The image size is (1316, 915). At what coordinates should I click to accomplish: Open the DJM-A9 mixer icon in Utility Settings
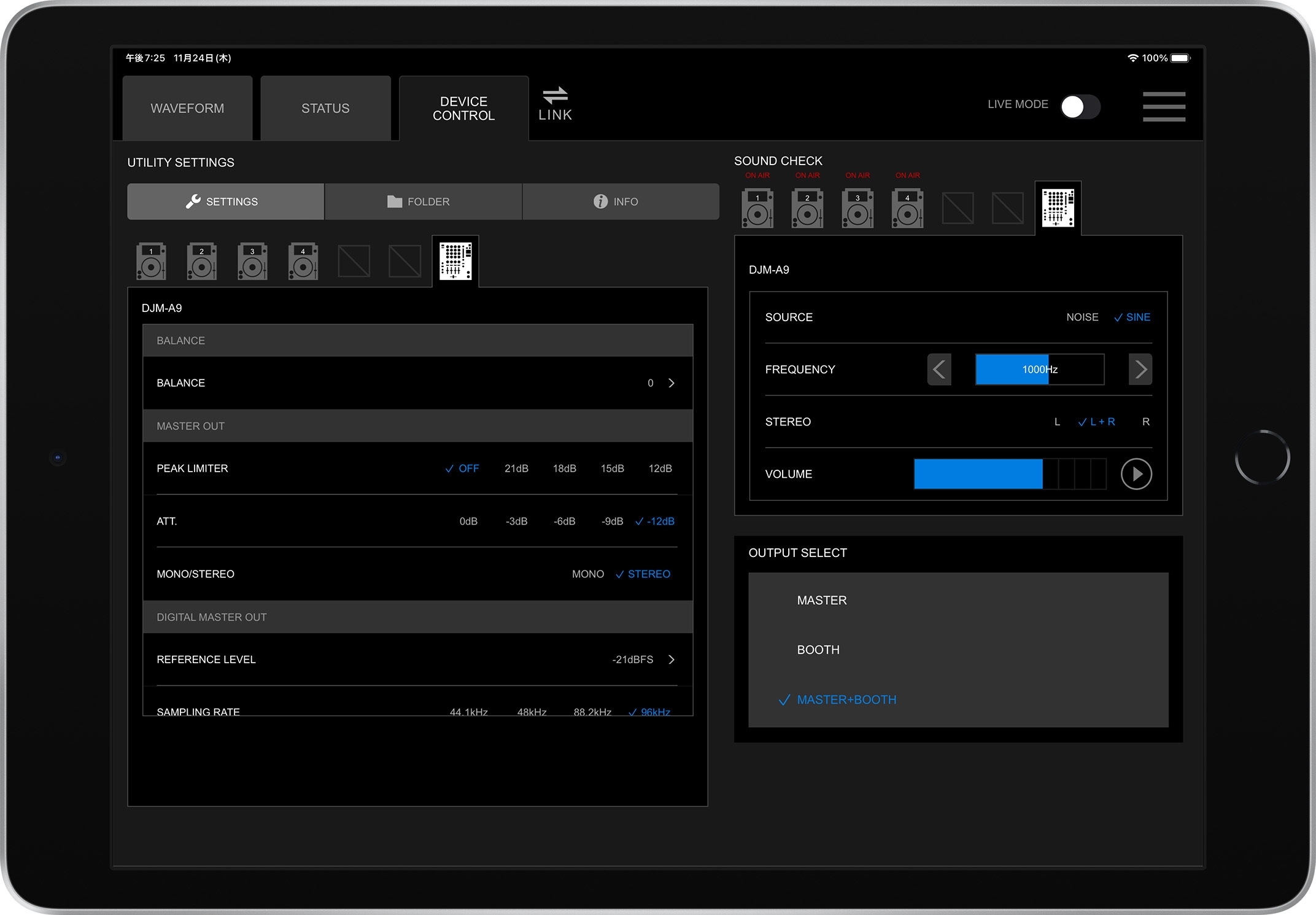(455, 261)
